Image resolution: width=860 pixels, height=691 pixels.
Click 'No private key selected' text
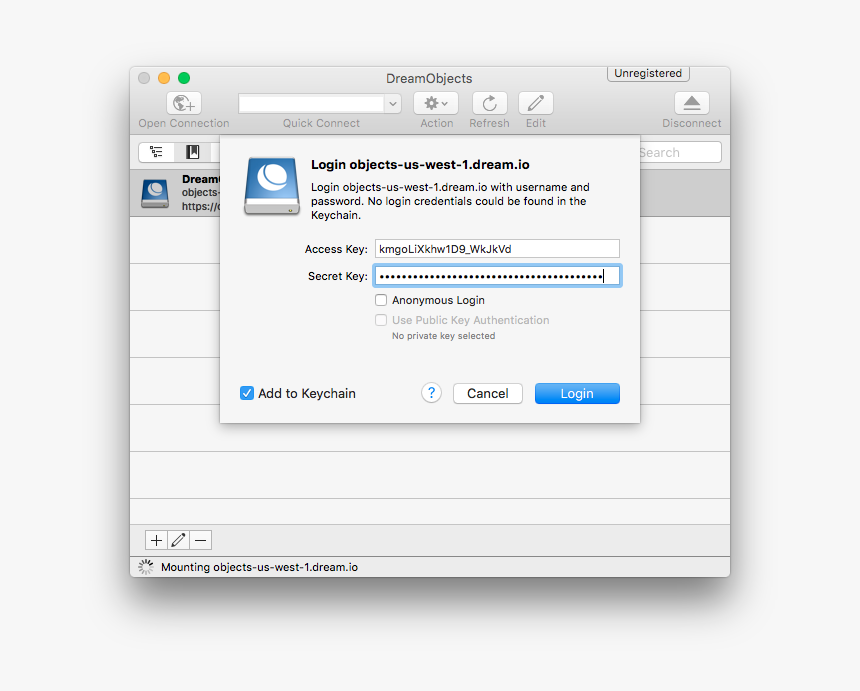coord(443,336)
